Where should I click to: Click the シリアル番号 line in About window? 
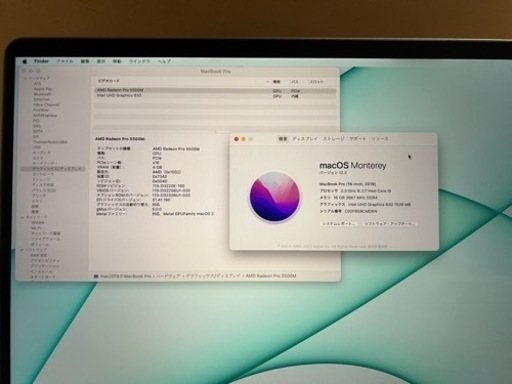[x=348, y=211]
